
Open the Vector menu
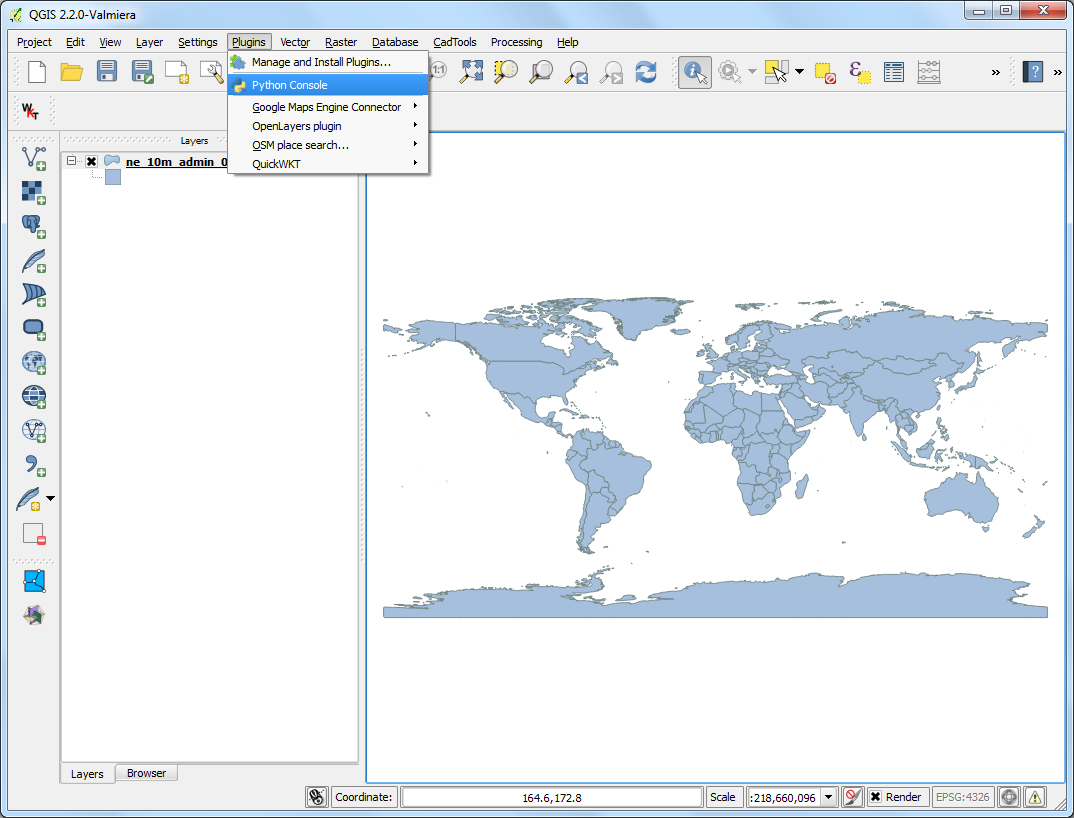[295, 42]
